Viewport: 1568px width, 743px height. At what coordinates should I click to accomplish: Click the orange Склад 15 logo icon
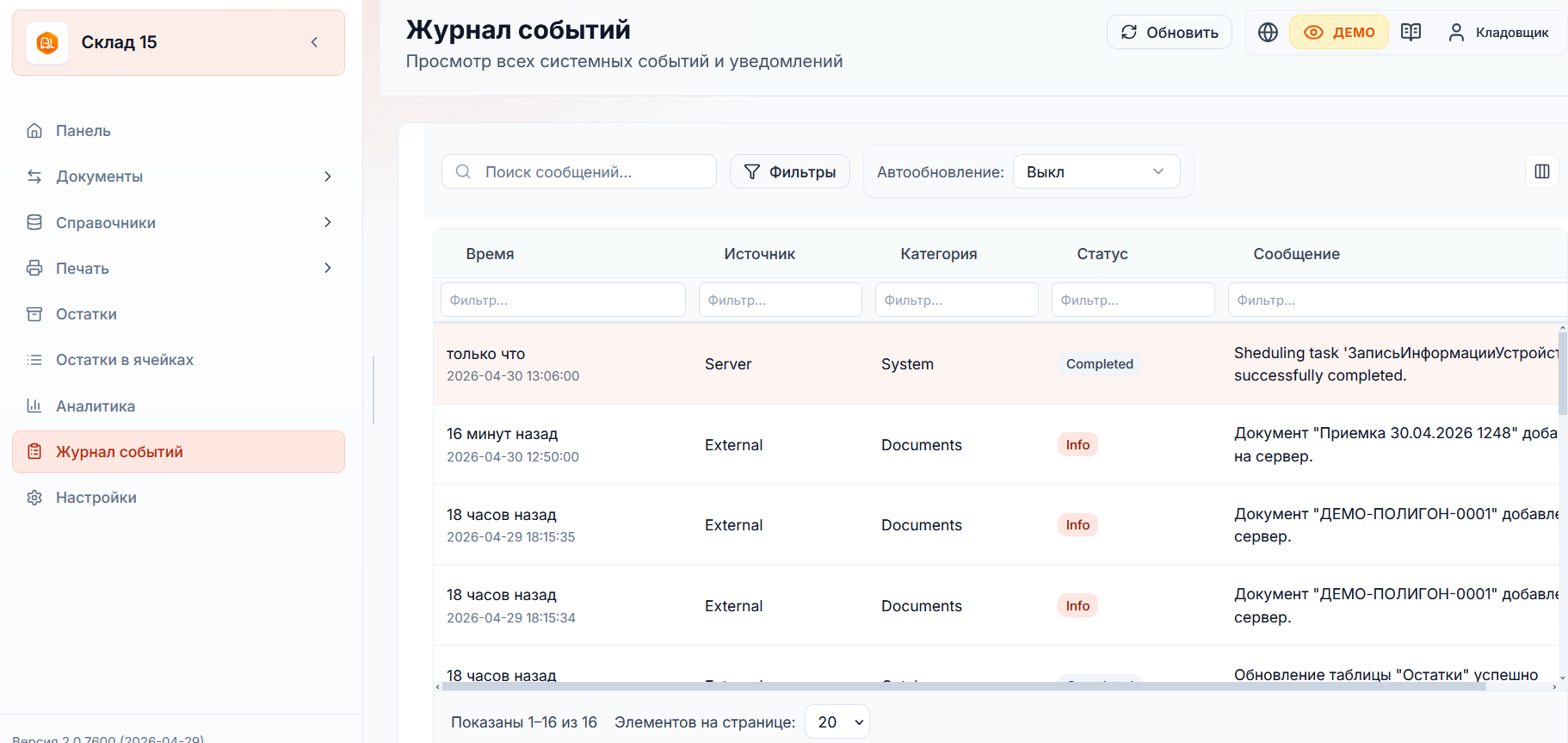[x=47, y=42]
